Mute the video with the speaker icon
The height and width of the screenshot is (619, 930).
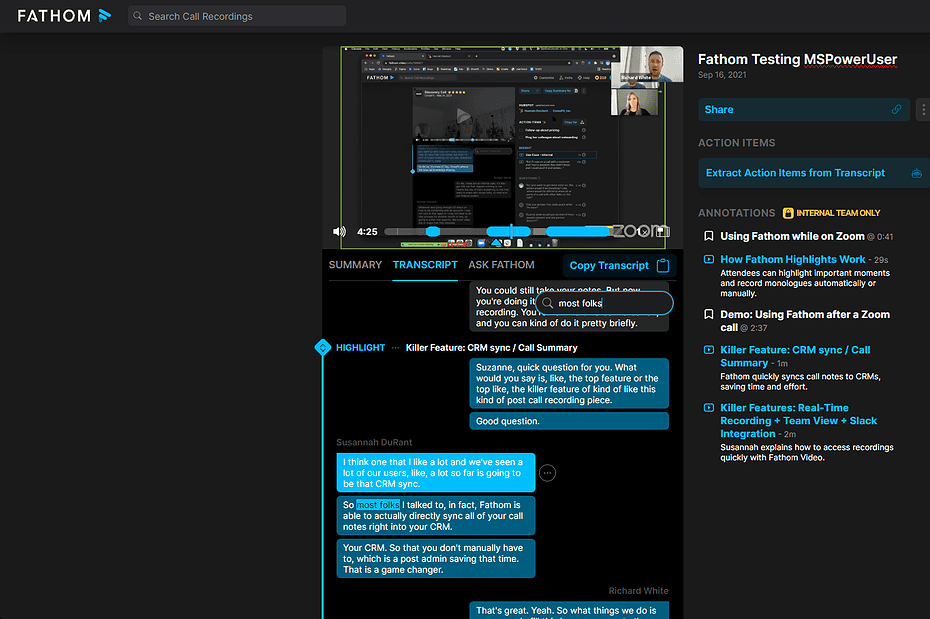click(x=339, y=232)
